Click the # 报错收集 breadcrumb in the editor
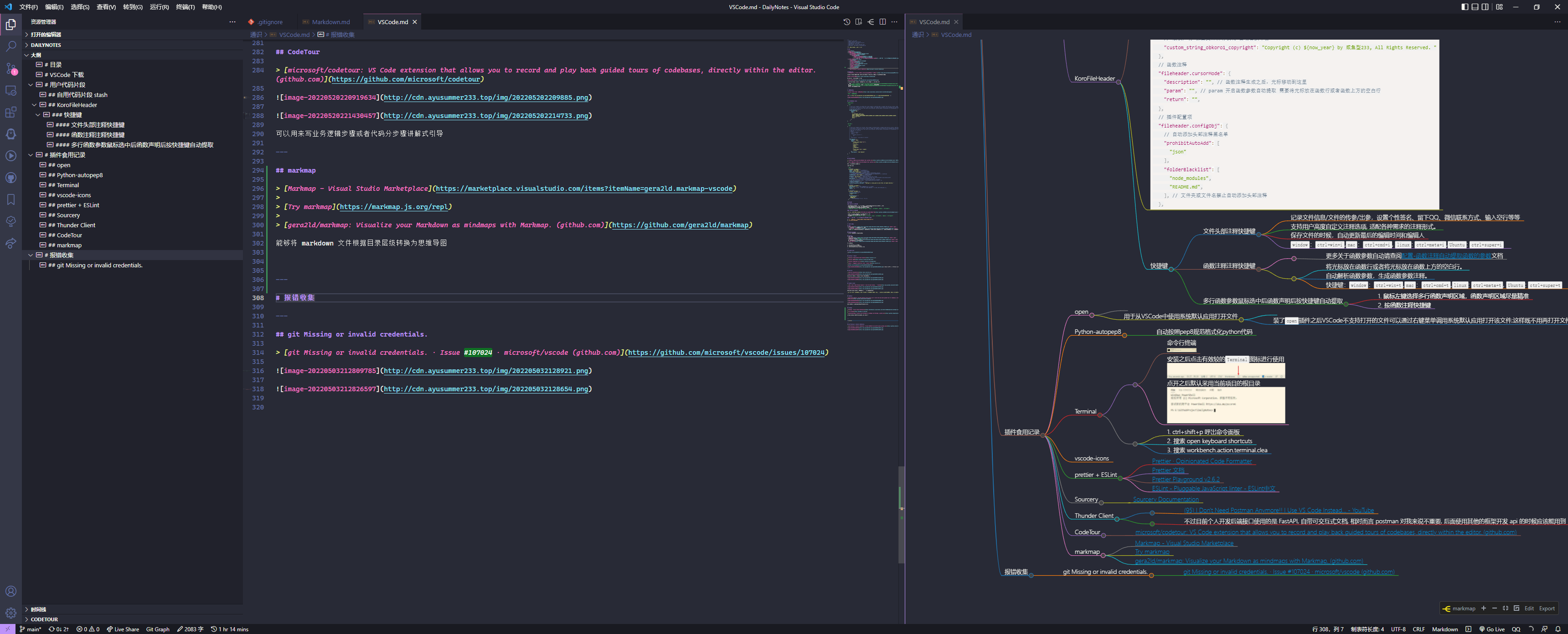 click(x=336, y=35)
